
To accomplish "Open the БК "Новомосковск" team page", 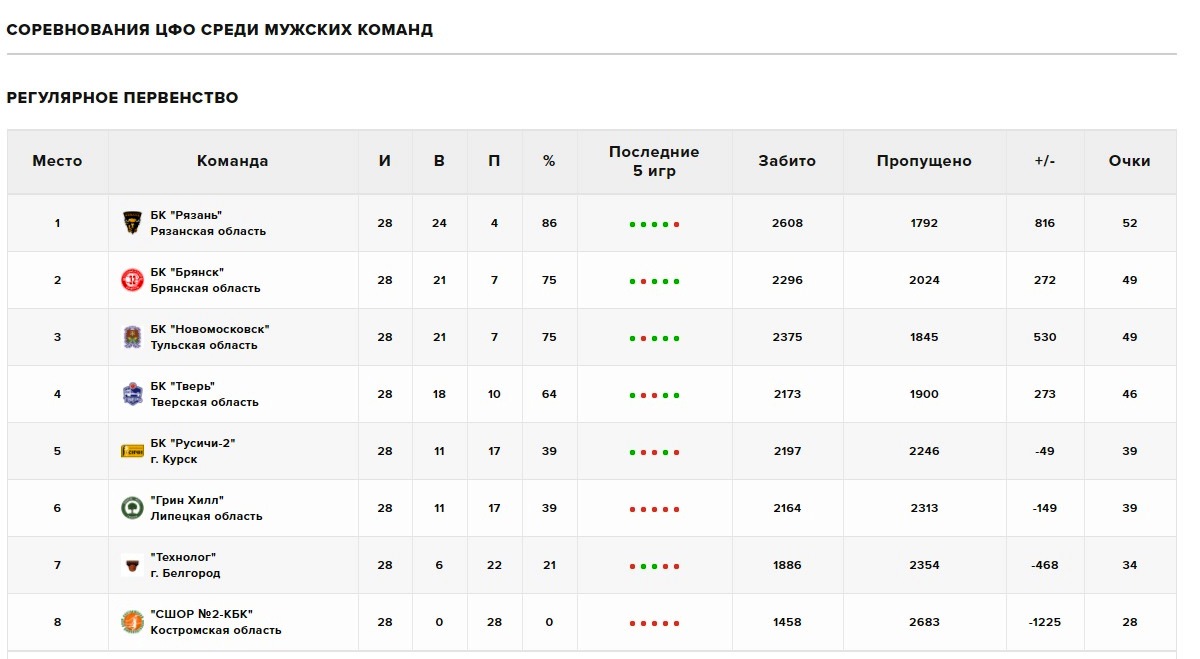I will [x=210, y=329].
